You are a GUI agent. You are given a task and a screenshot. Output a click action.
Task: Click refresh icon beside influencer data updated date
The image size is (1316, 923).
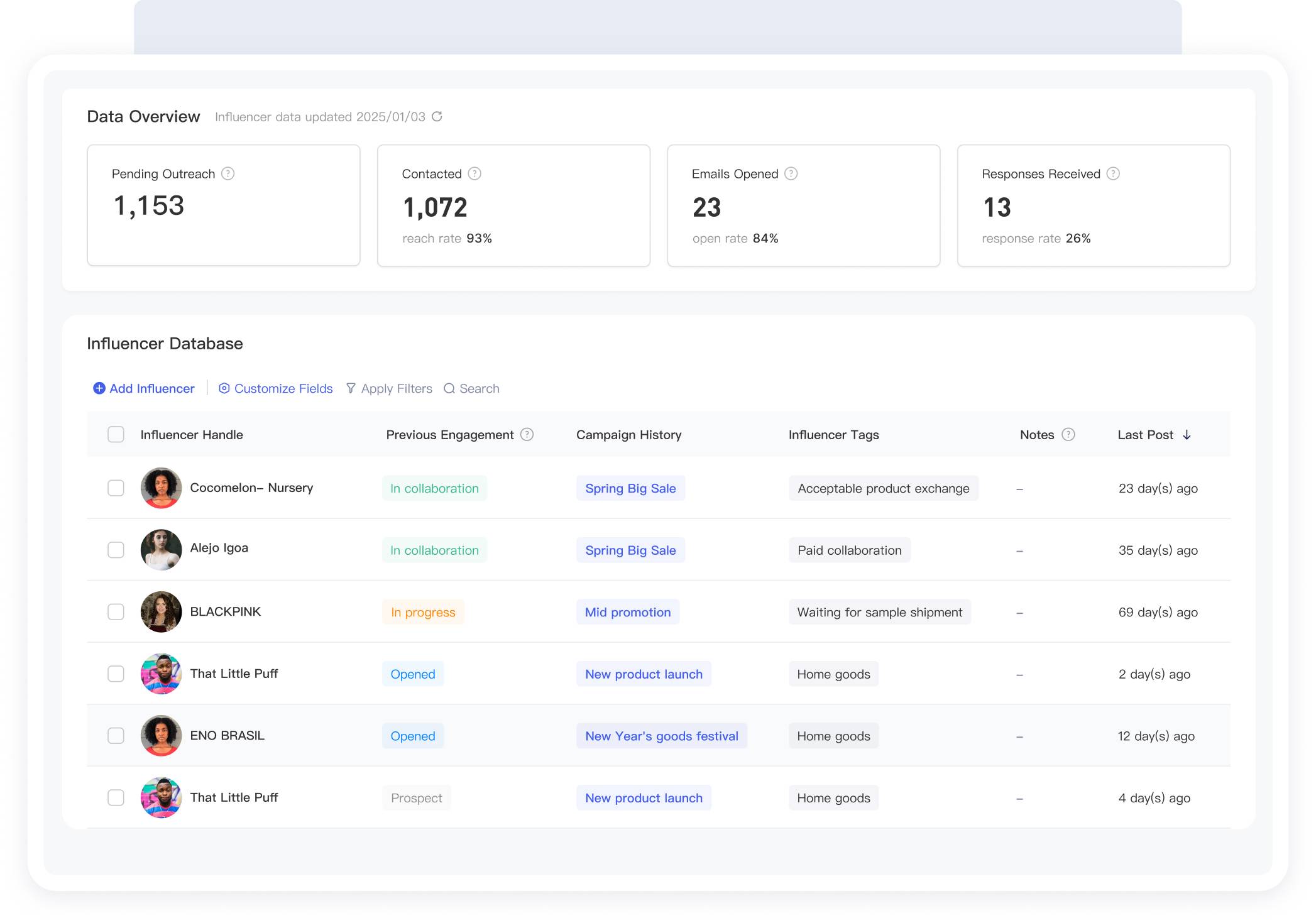[x=437, y=116]
